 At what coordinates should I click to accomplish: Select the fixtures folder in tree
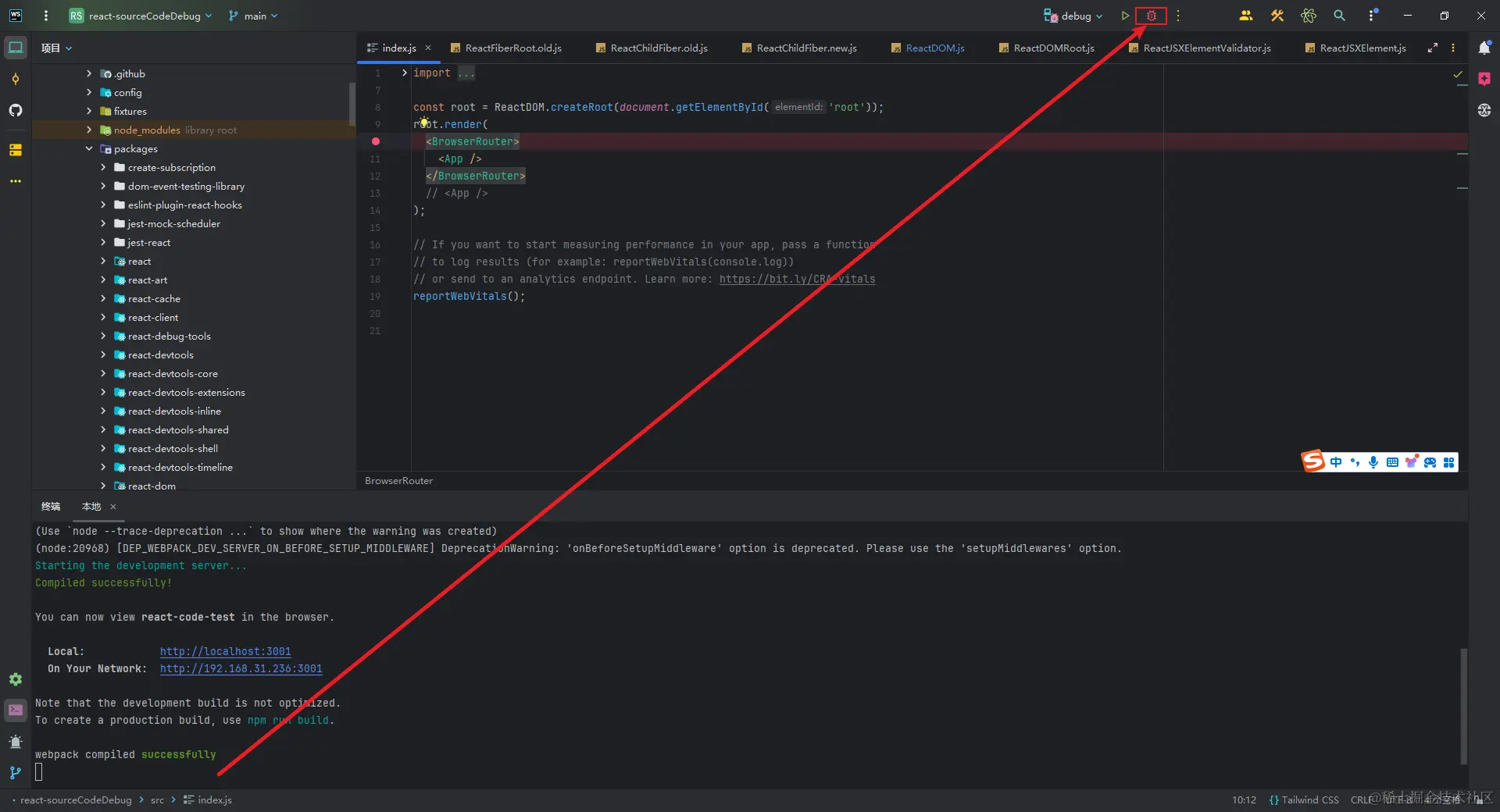pyautogui.click(x=130, y=111)
